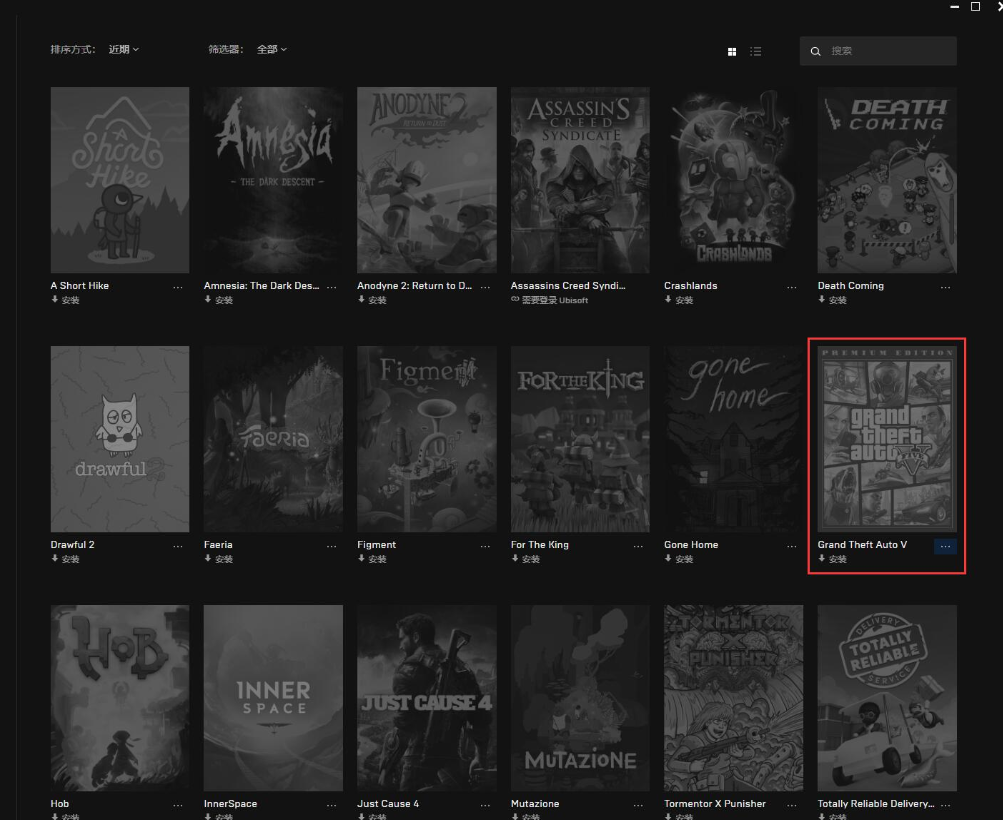Click the Assassins Creed Syndi... title text
This screenshot has height=820, width=1003.
(568, 286)
